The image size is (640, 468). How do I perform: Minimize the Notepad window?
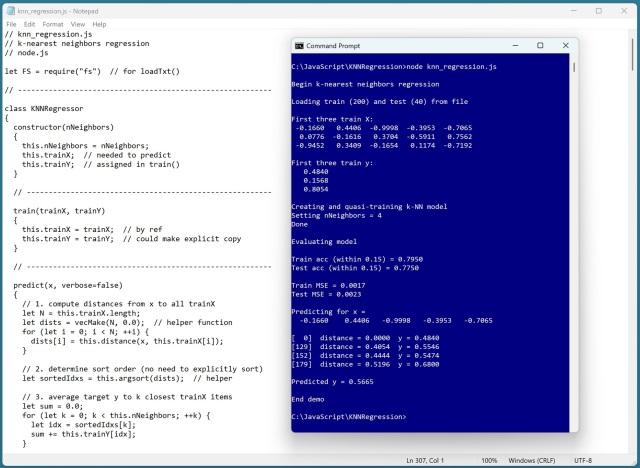[573, 11]
